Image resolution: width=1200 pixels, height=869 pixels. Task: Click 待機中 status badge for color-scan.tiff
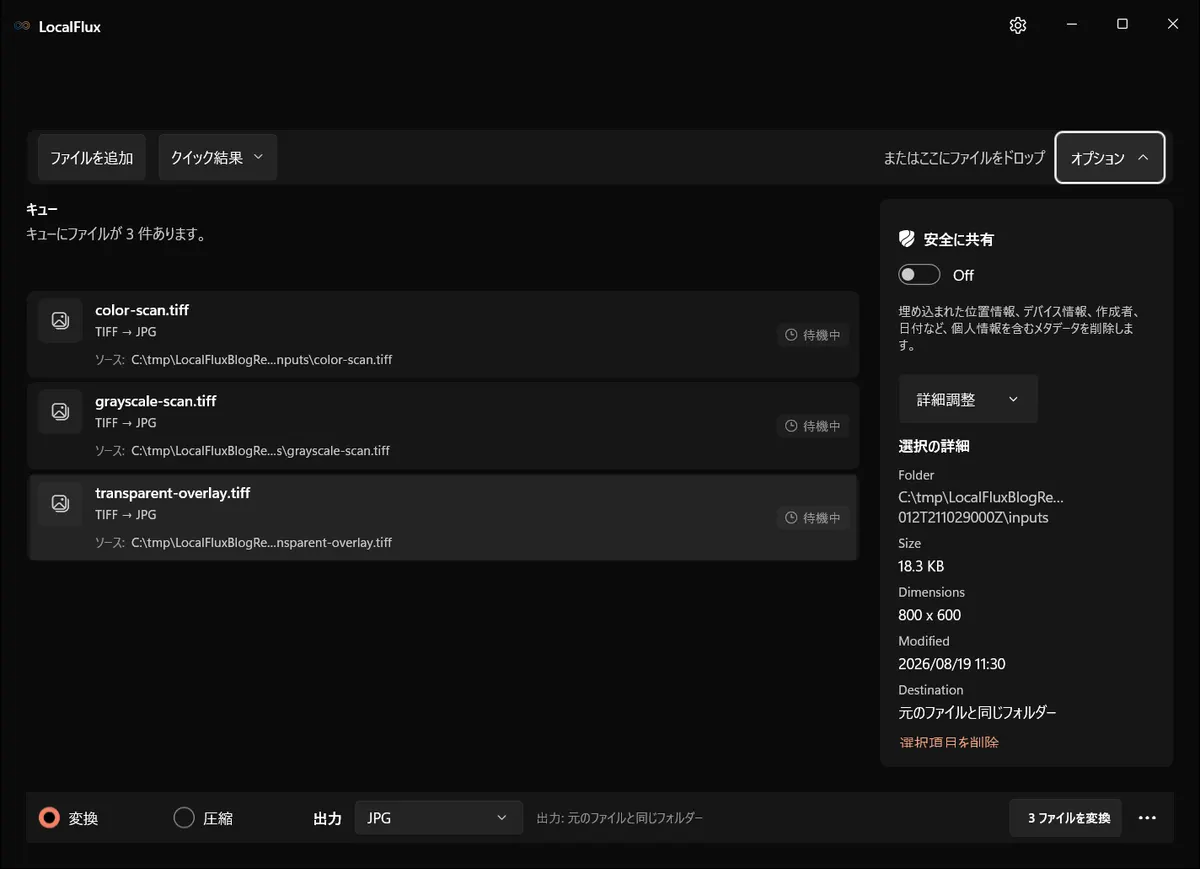(813, 335)
